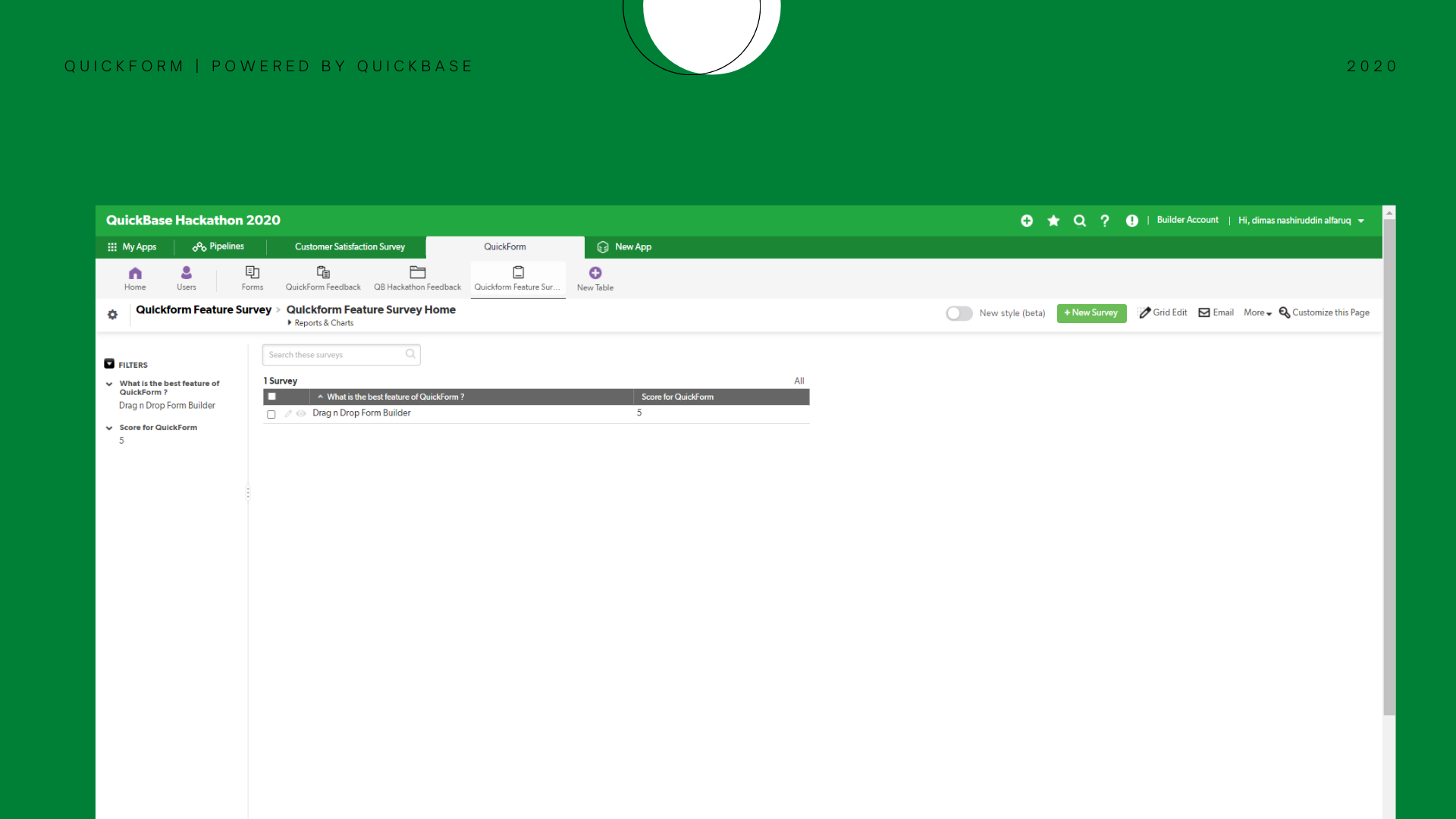The width and height of the screenshot is (1456, 819).
Task: Expand the More dropdown menu
Action: tap(1257, 313)
